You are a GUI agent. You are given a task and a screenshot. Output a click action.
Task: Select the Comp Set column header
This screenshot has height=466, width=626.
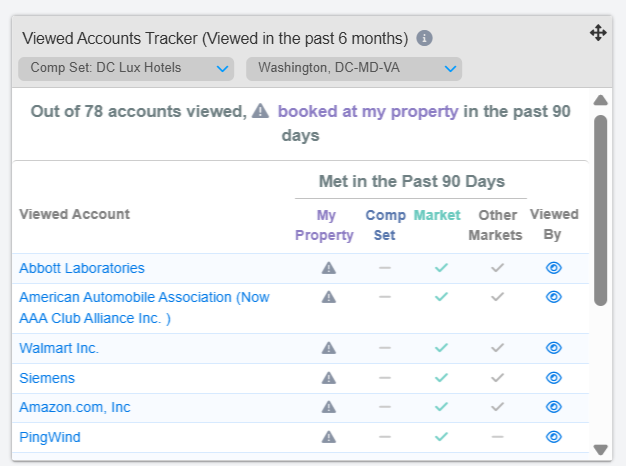[385, 225]
